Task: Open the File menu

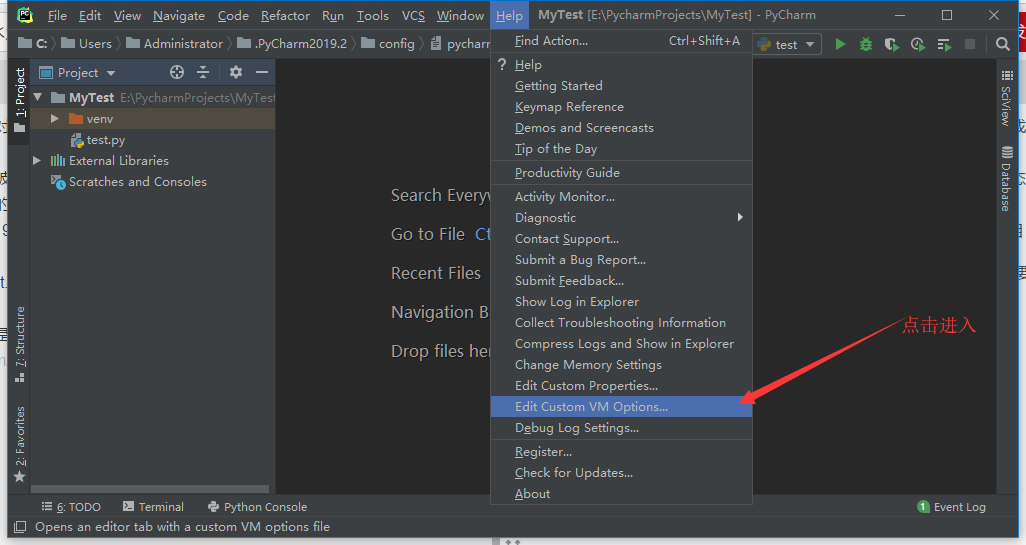Action: 57,16
